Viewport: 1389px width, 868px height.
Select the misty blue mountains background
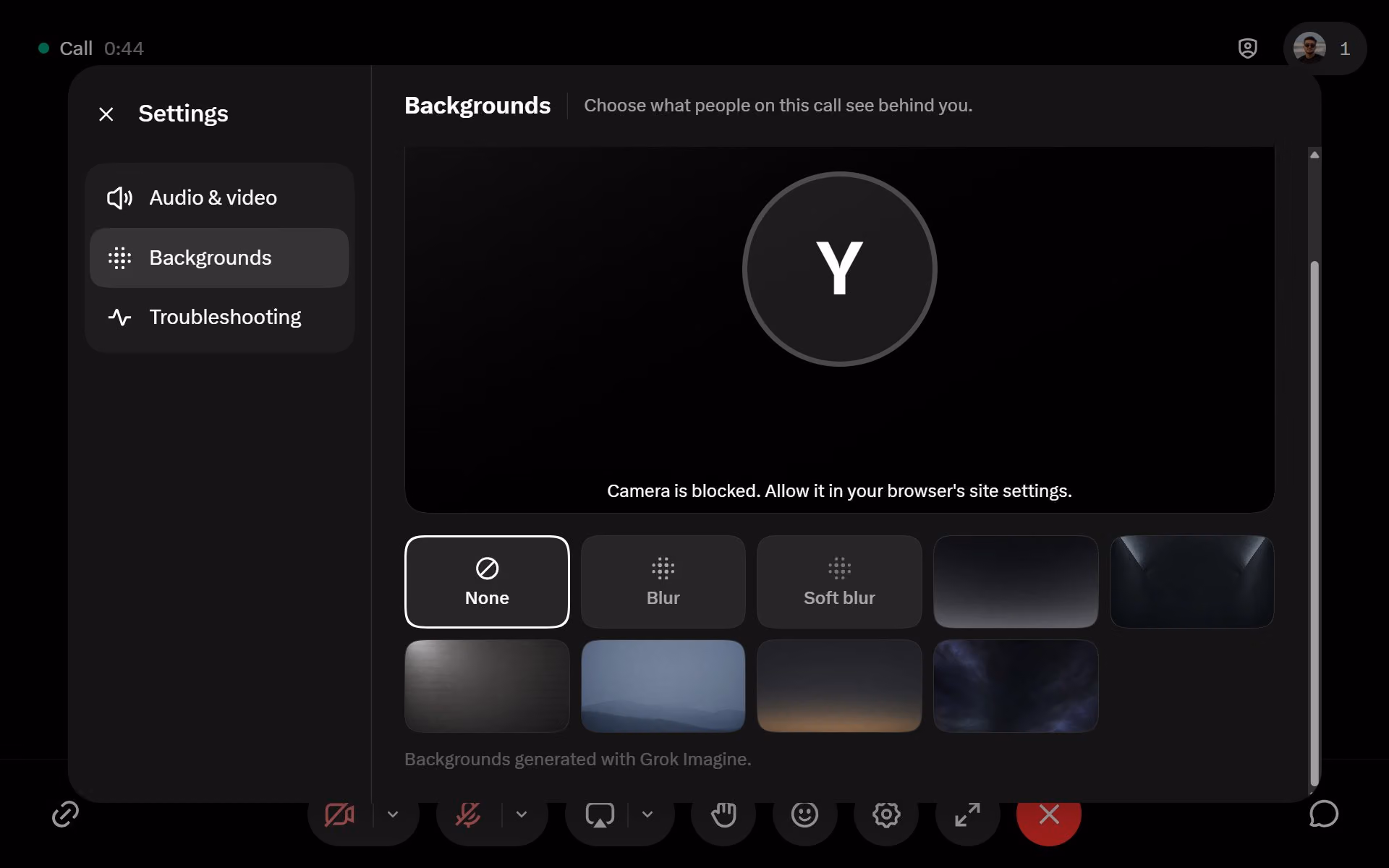point(663,686)
